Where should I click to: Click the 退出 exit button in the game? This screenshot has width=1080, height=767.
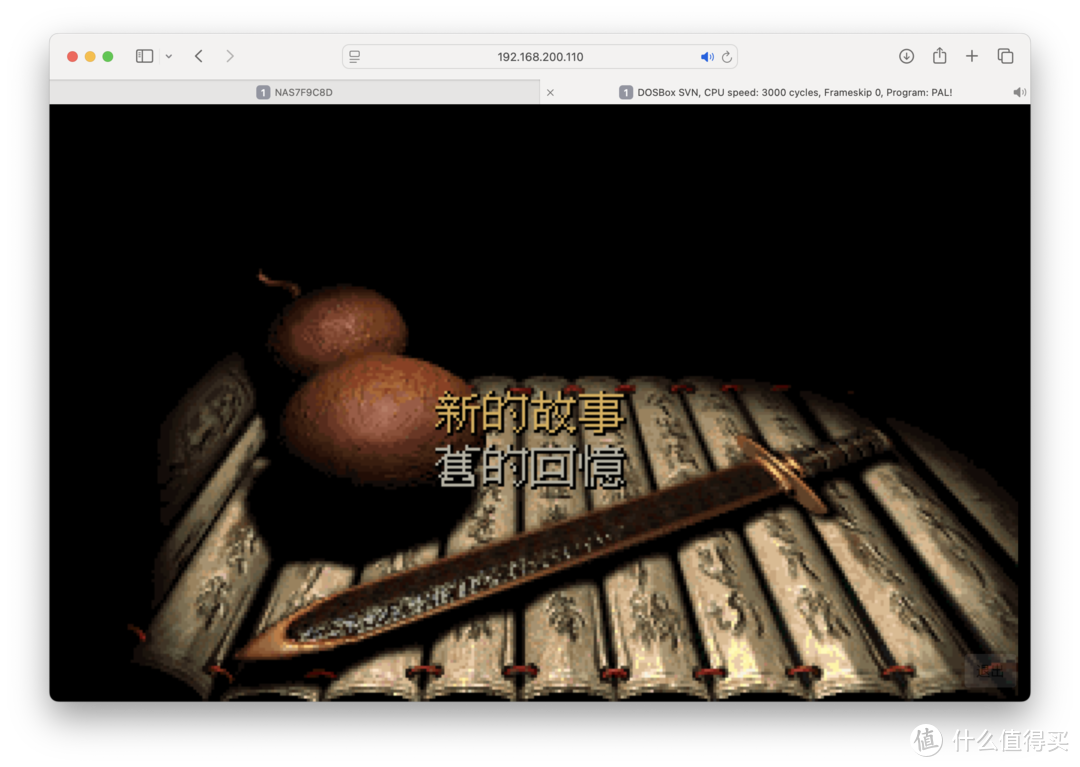(x=988, y=668)
